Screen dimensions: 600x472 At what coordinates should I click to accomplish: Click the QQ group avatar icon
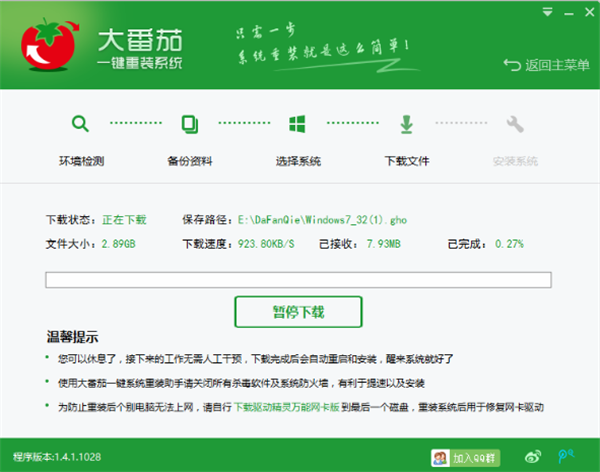pyautogui.click(x=440, y=458)
